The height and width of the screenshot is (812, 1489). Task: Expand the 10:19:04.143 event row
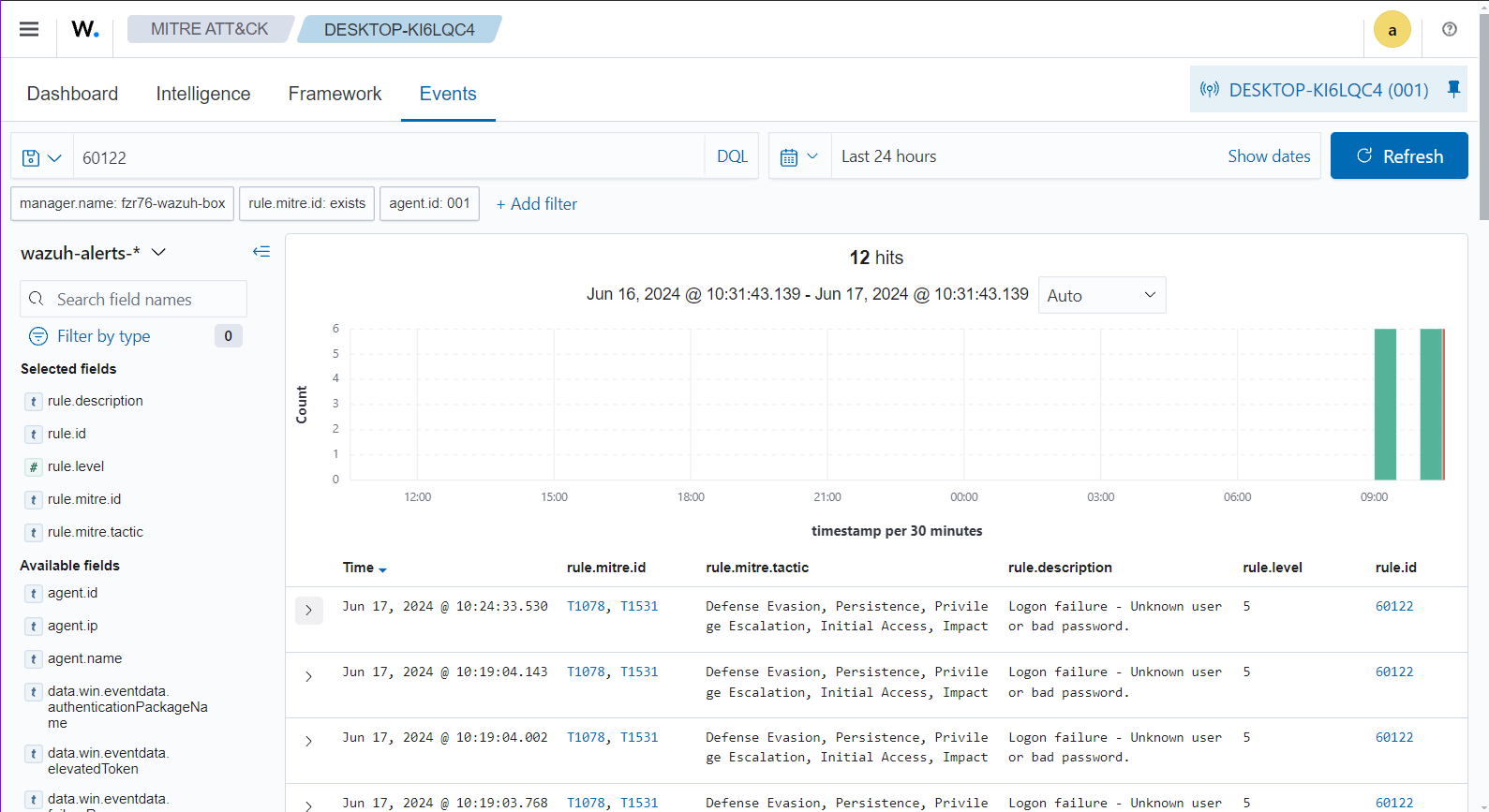(308, 676)
